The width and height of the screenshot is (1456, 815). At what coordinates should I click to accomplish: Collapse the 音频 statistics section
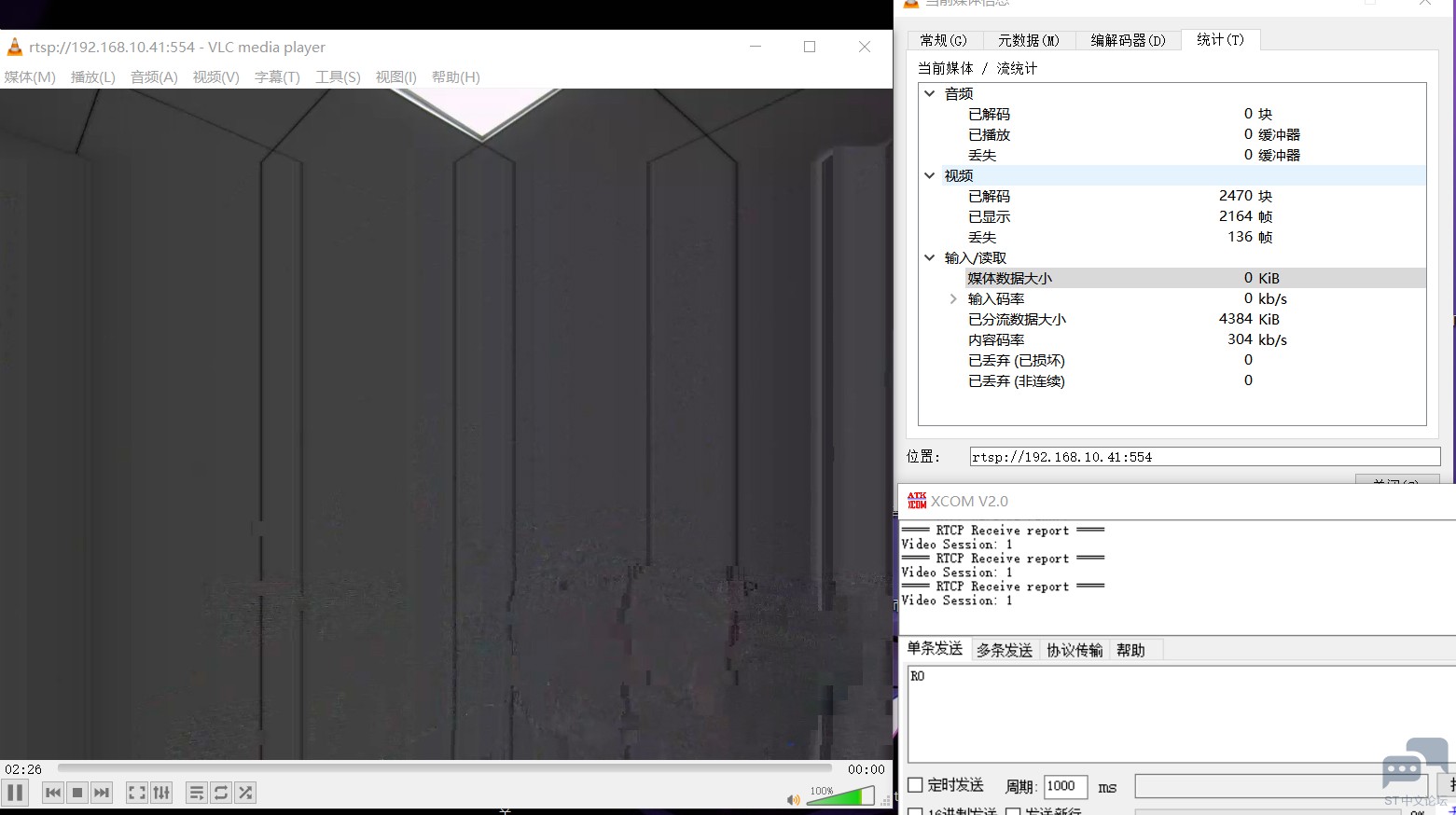click(x=930, y=93)
